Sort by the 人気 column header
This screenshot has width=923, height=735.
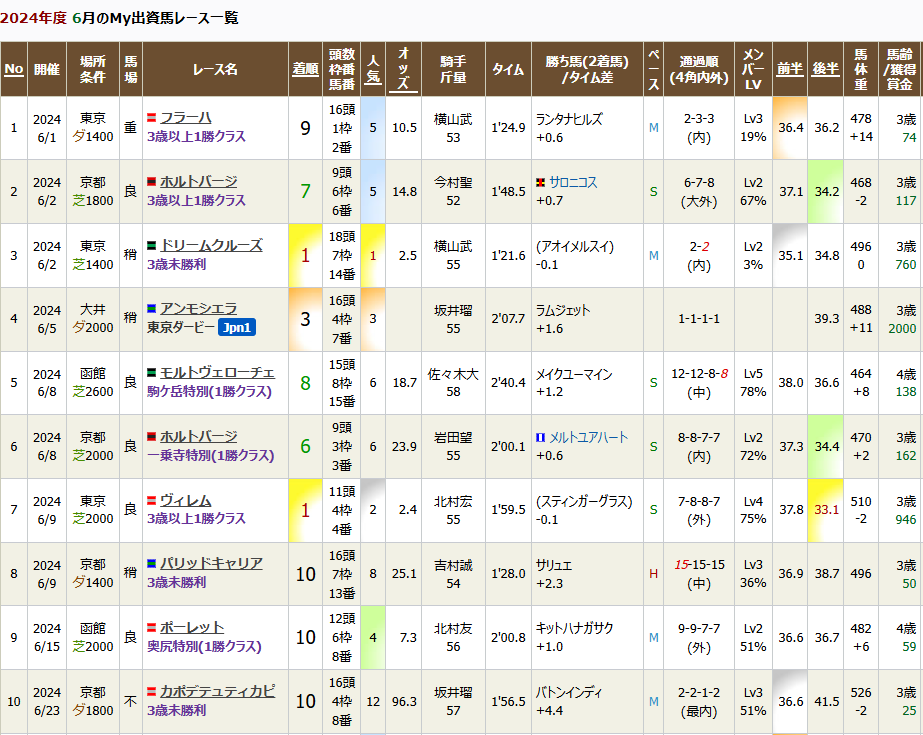[373, 69]
